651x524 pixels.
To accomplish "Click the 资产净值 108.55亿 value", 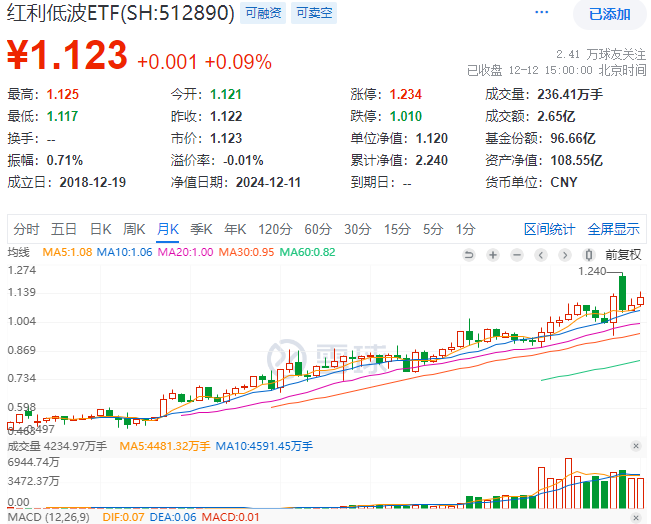I will tap(576, 160).
